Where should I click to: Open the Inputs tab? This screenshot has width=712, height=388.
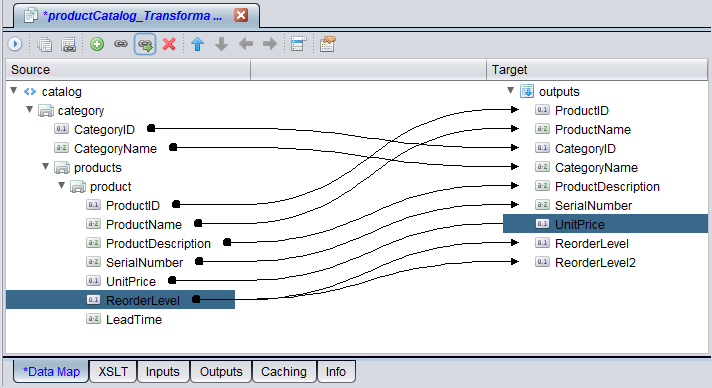click(x=163, y=372)
